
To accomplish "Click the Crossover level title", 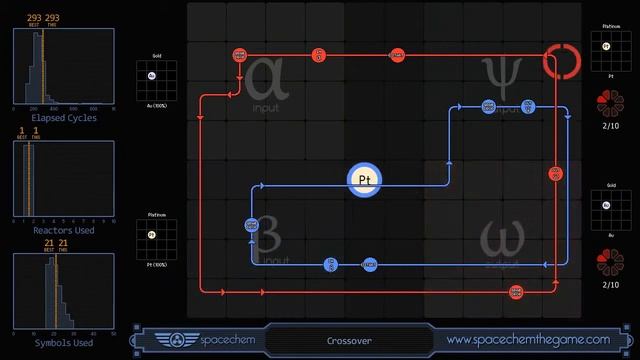I will pos(349,340).
